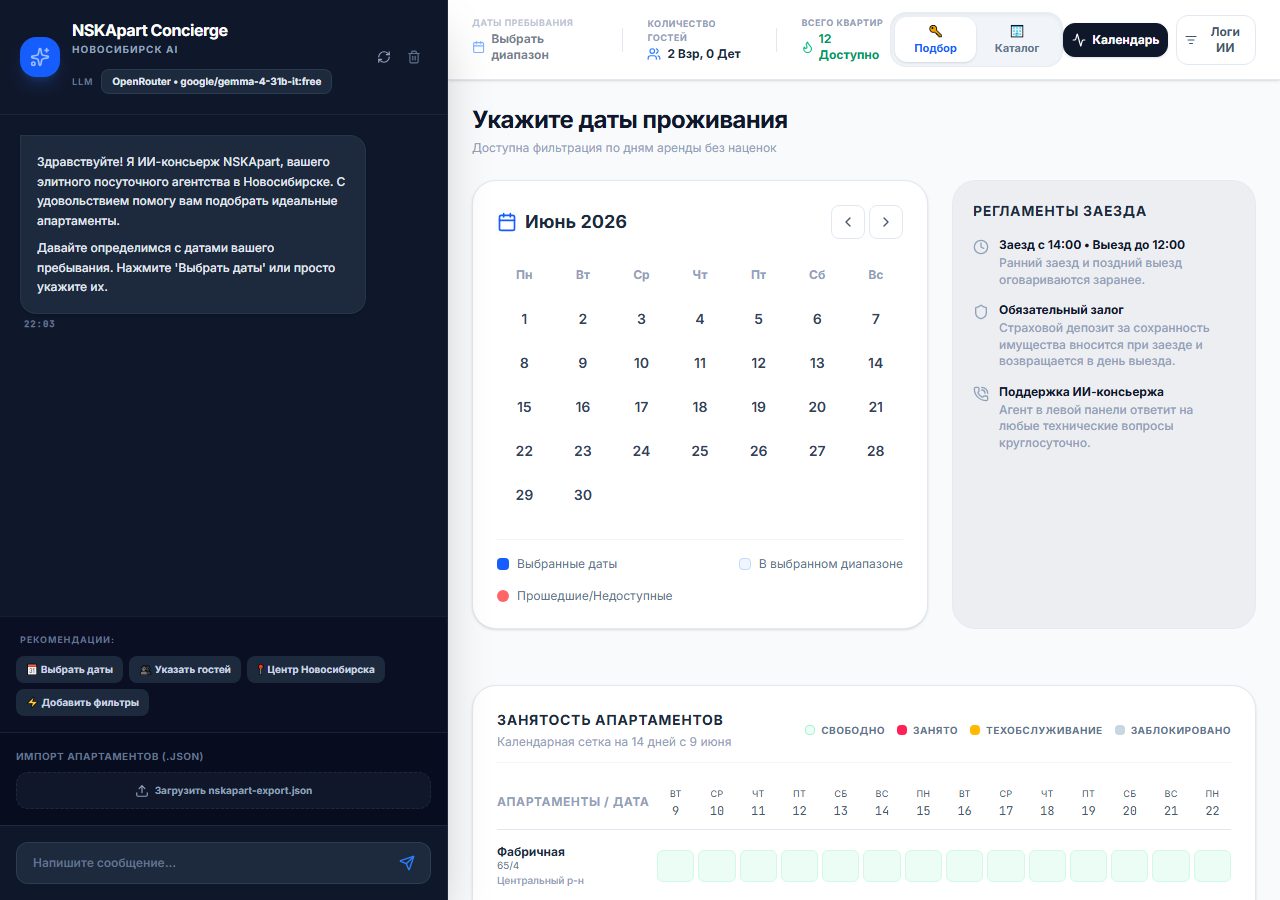
Task: Toggle the Календарь view button
Action: [x=1115, y=40]
